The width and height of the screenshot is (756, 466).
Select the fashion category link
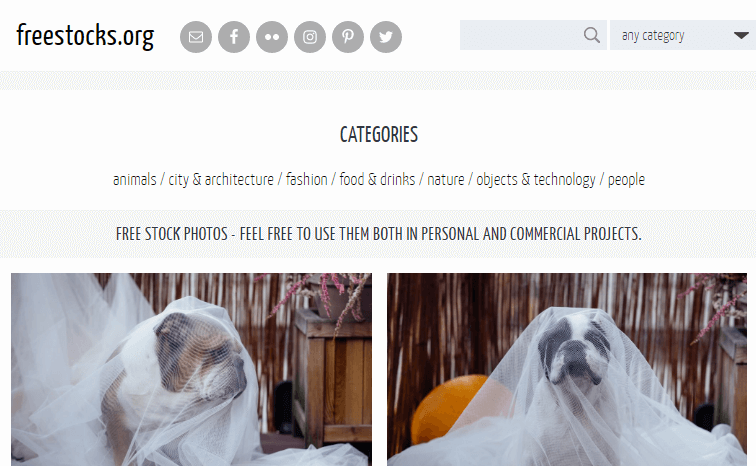(x=307, y=179)
